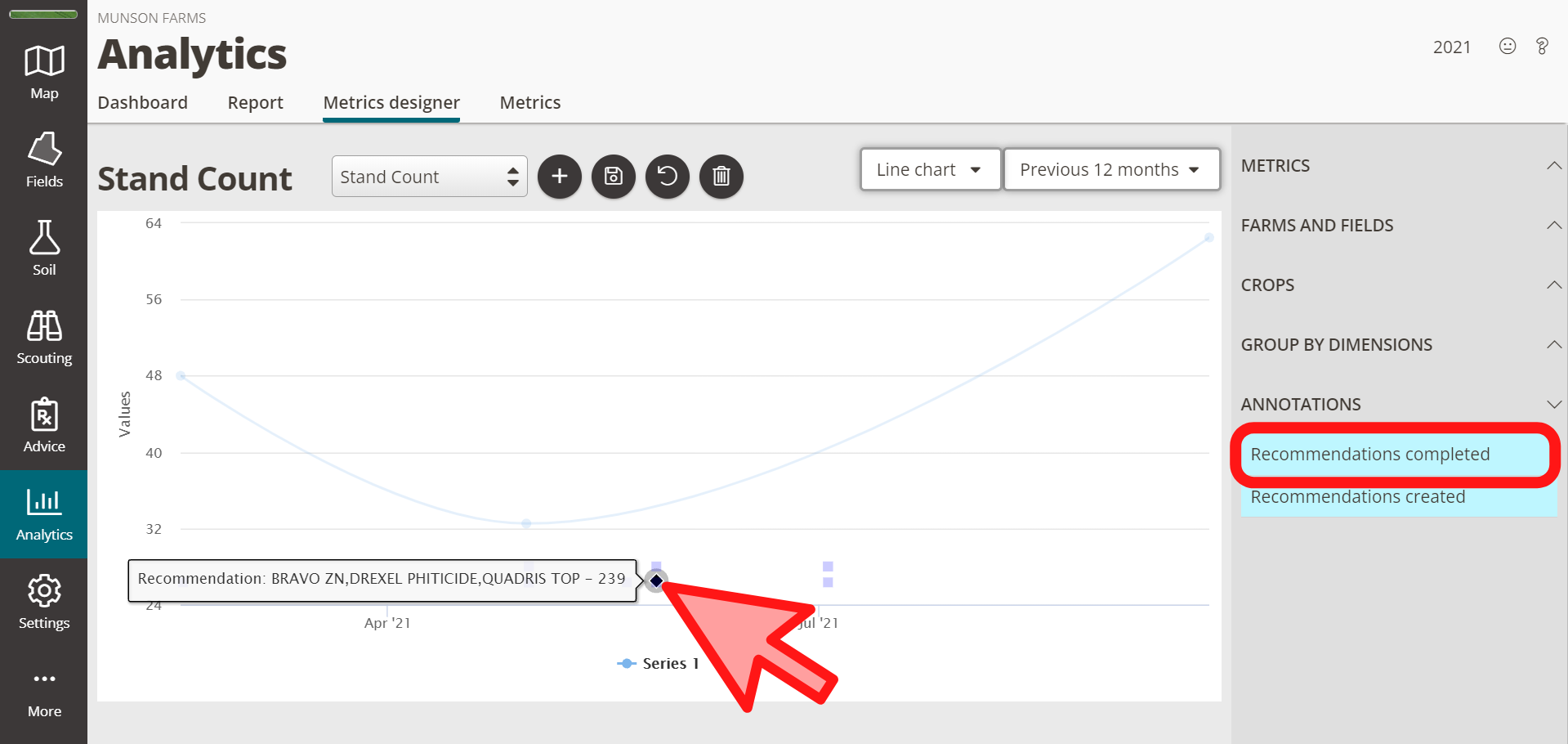Open the Advice section in sidebar
The height and width of the screenshot is (744, 1568).
click(44, 425)
